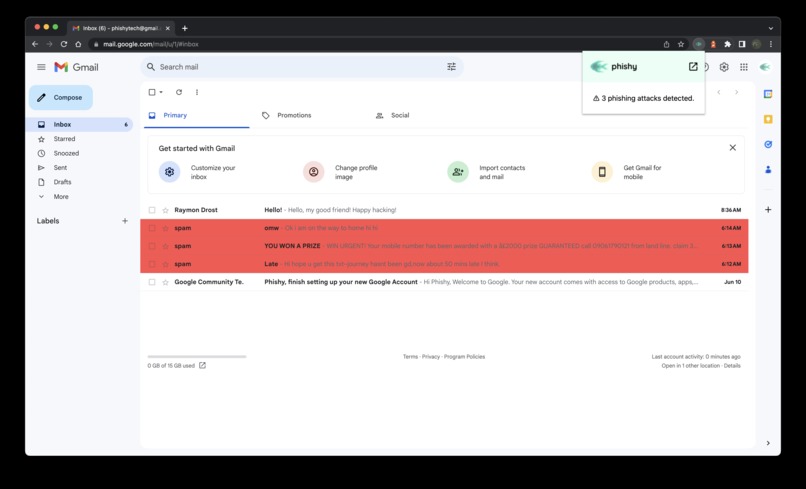Star the spam 'Late' email

166,264
